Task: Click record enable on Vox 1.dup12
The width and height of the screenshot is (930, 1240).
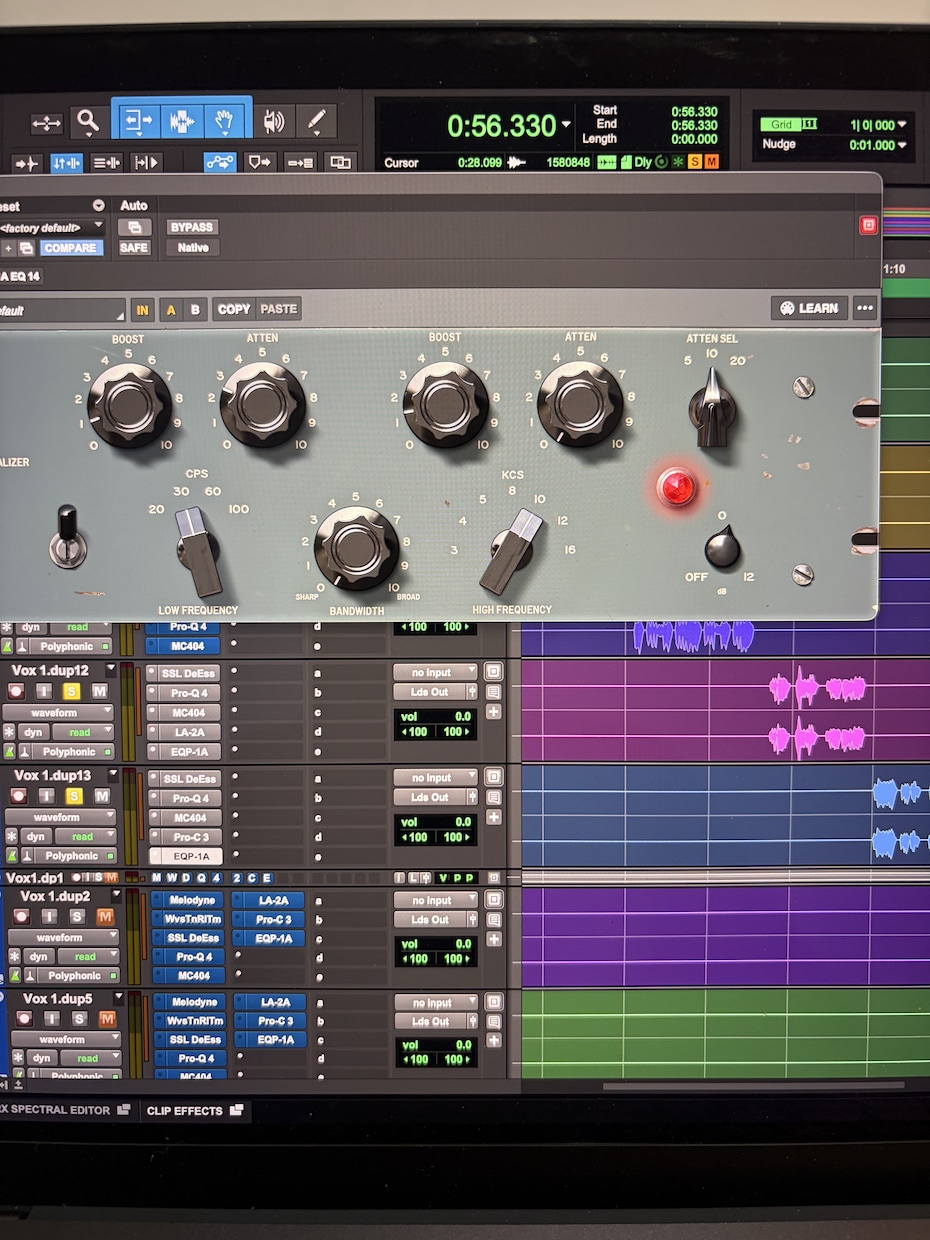Action: point(16,692)
